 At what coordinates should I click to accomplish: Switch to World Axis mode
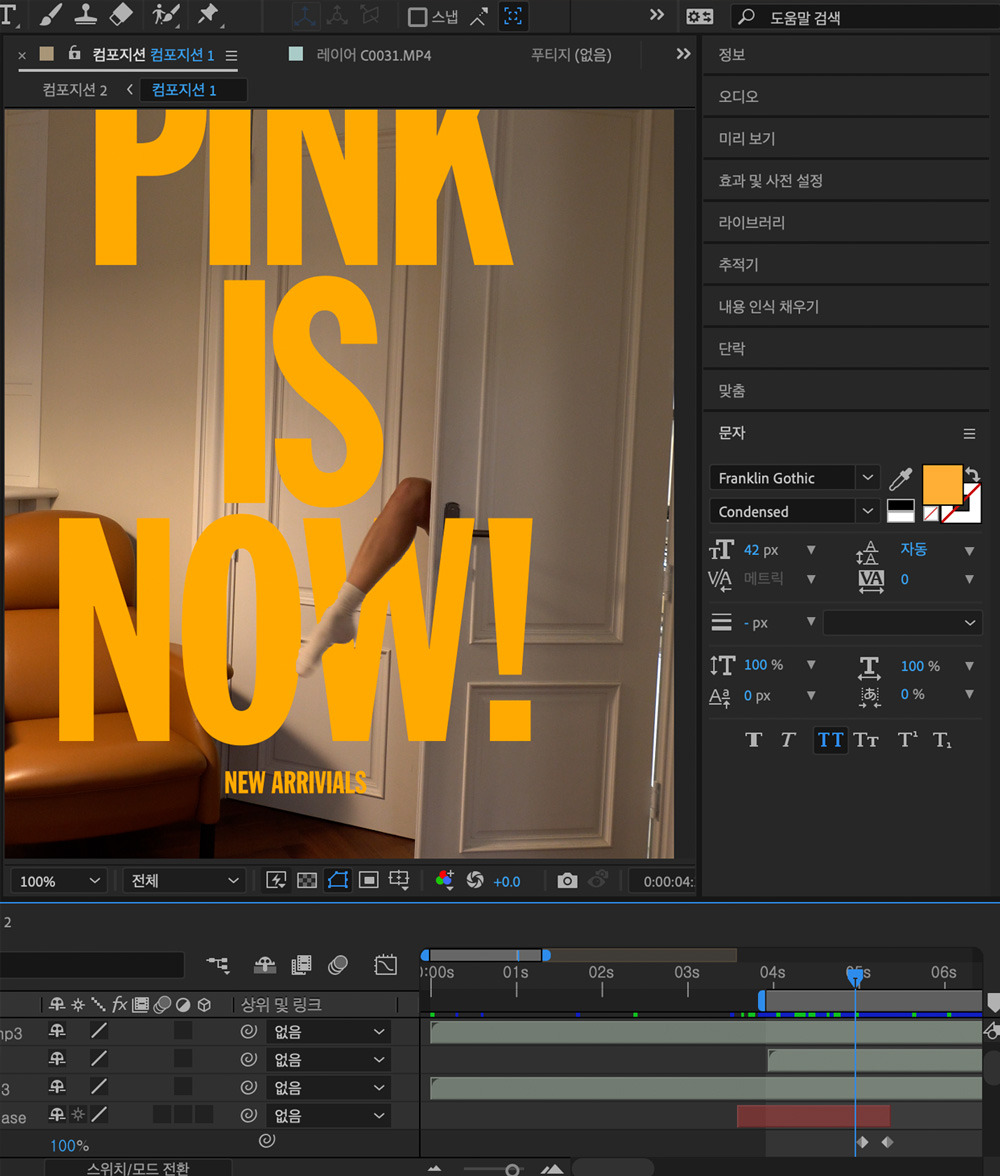pos(338,16)
